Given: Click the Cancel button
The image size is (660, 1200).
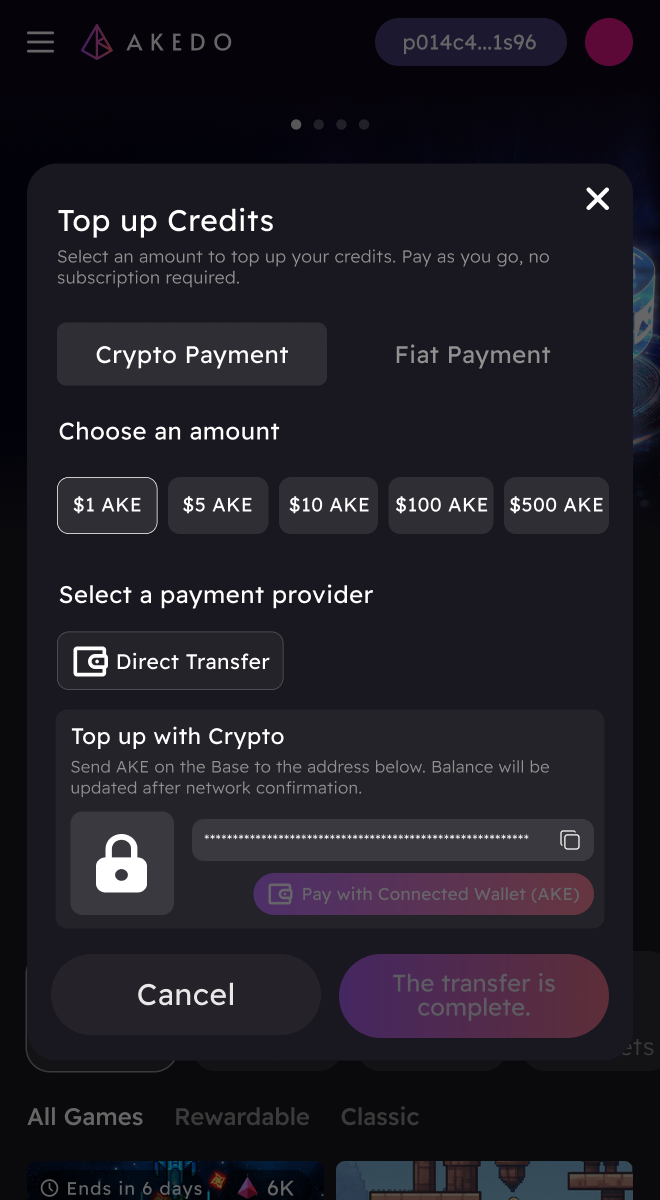Looking at the screenshot, I should 186,995.
